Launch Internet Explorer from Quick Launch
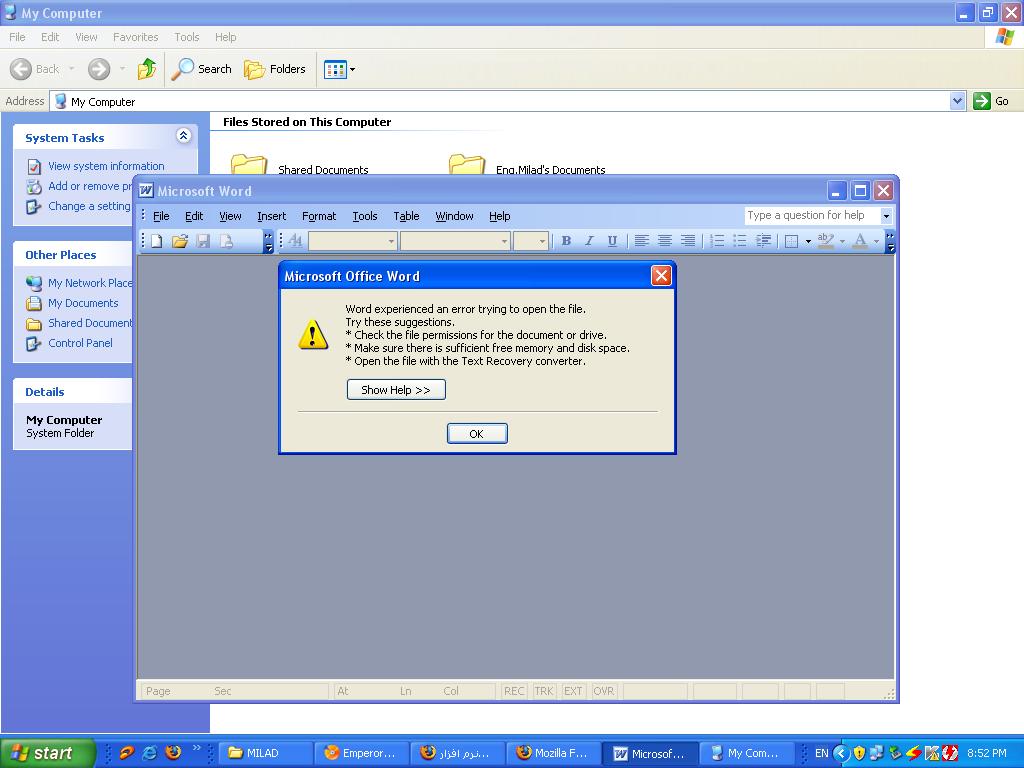This screenshot has width=1024, height=768. click(x=150, y=752)
